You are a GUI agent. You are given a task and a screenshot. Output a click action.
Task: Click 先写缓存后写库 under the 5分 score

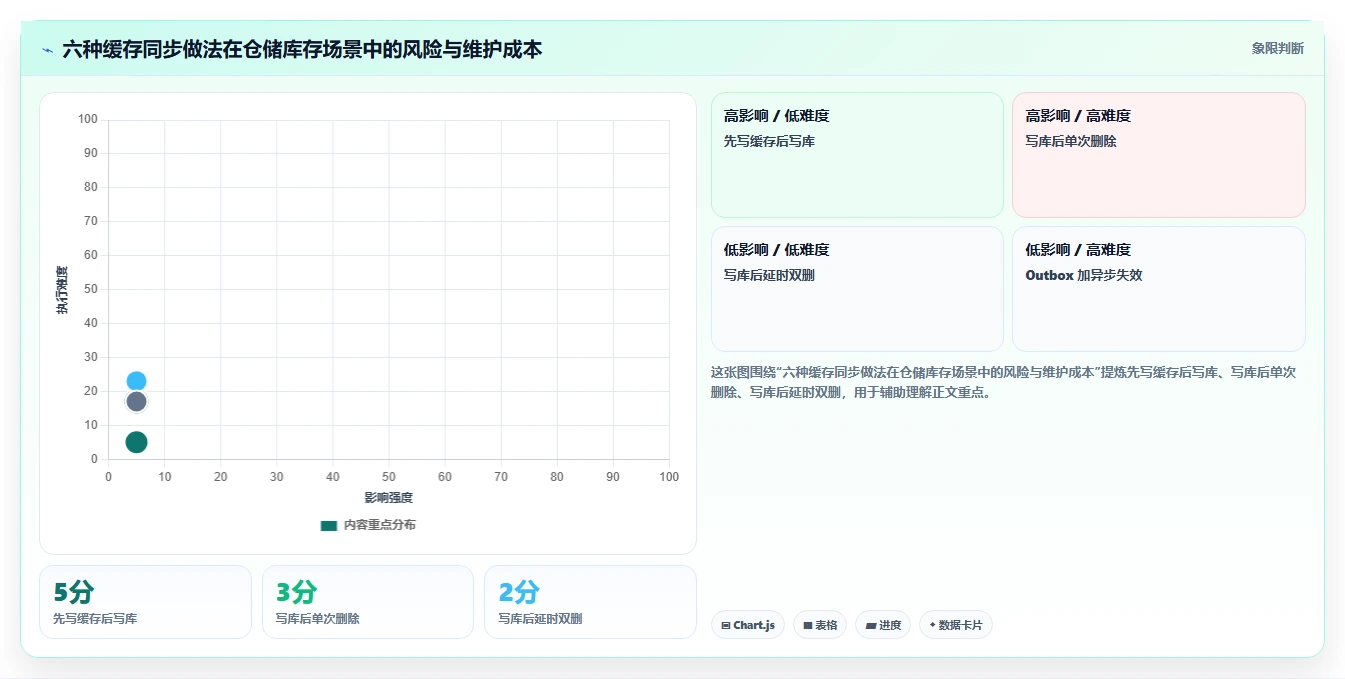95,619
